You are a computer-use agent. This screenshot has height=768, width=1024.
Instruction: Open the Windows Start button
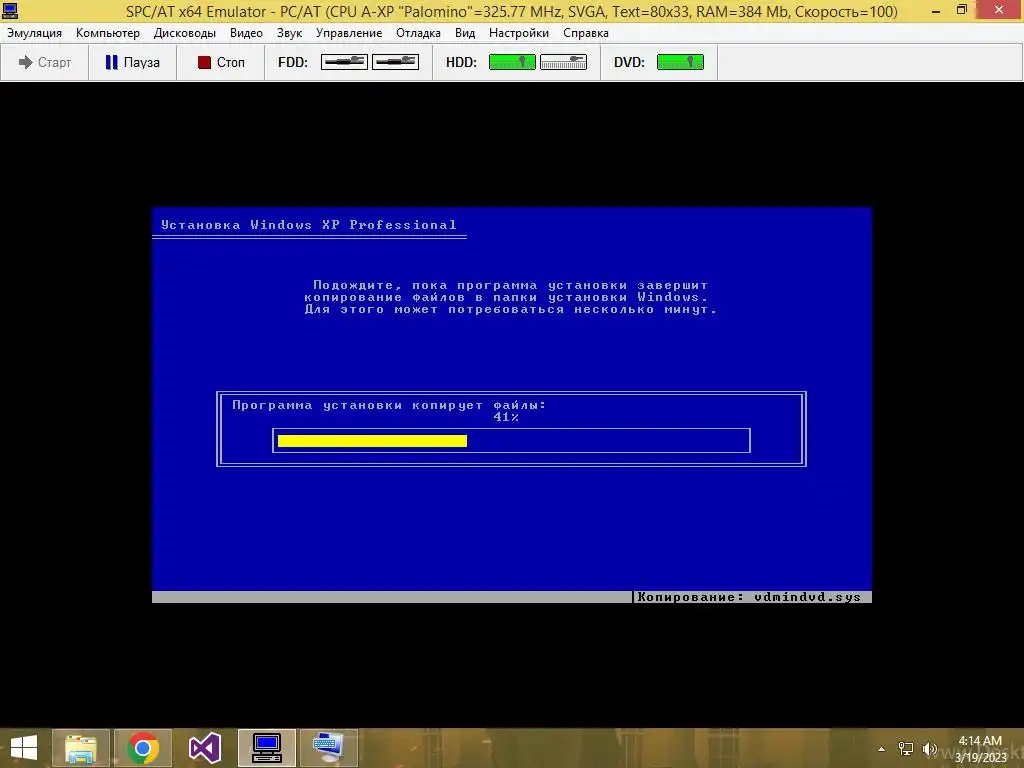(24, 748)
